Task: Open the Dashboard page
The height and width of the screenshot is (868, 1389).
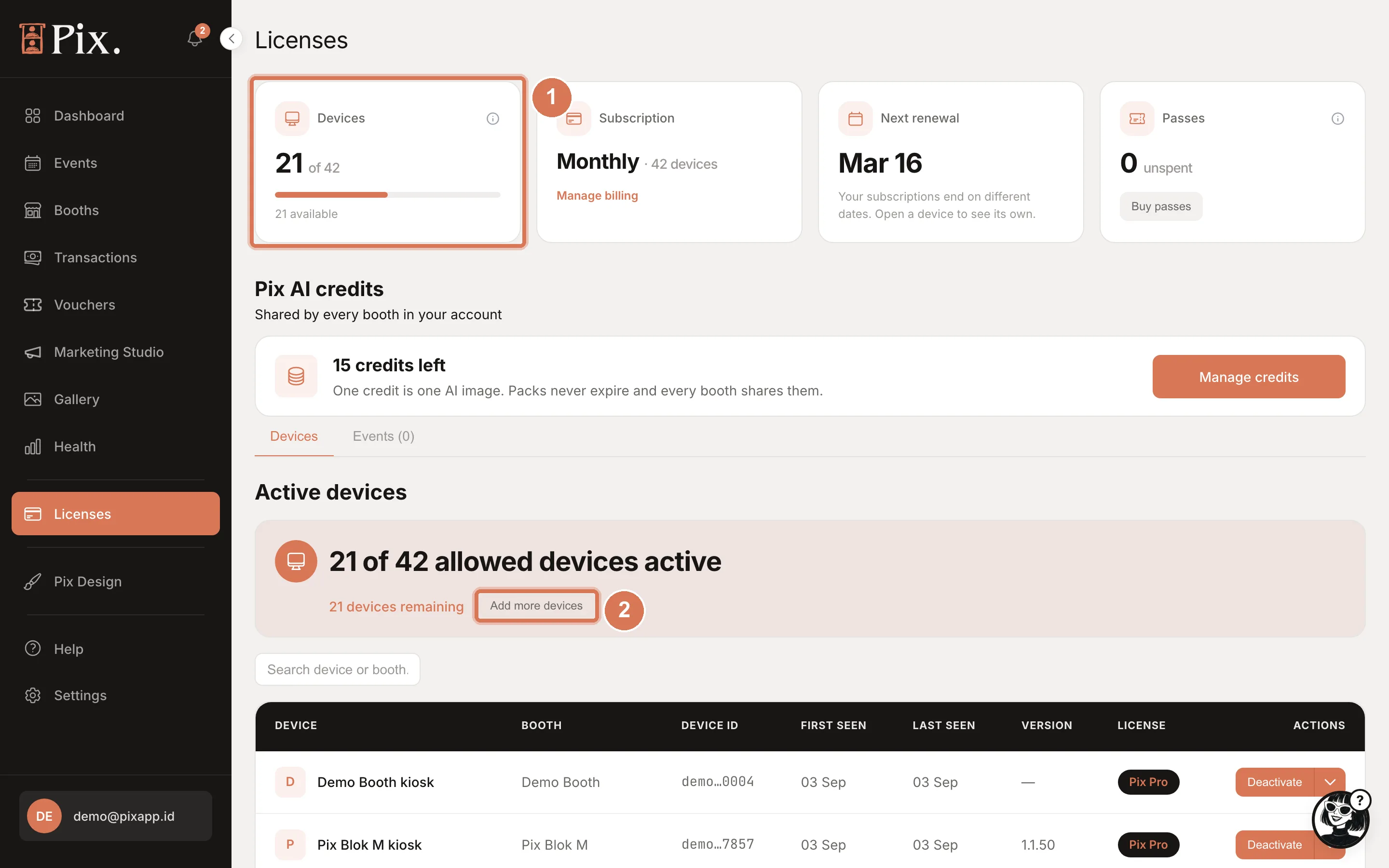Action: tap(115, 116)
